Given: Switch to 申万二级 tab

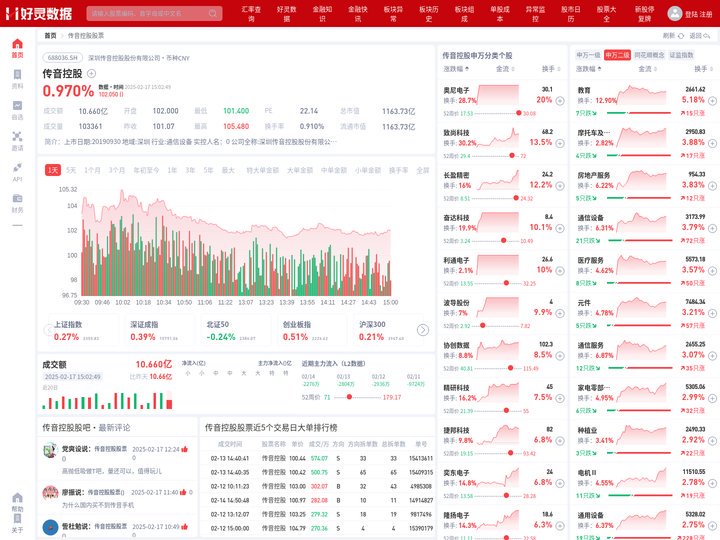Looking at the screenshot, I should [617, 55].
